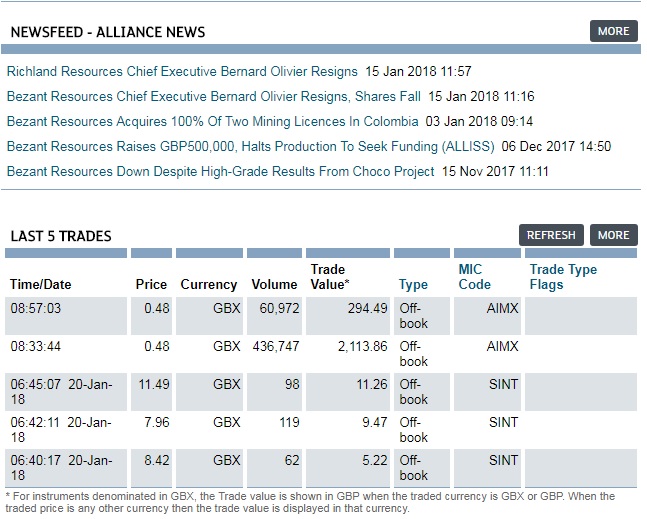The height and width of the screenshot is (519, 647).
Task: Click the Type column header link
Action: point(413,284)
